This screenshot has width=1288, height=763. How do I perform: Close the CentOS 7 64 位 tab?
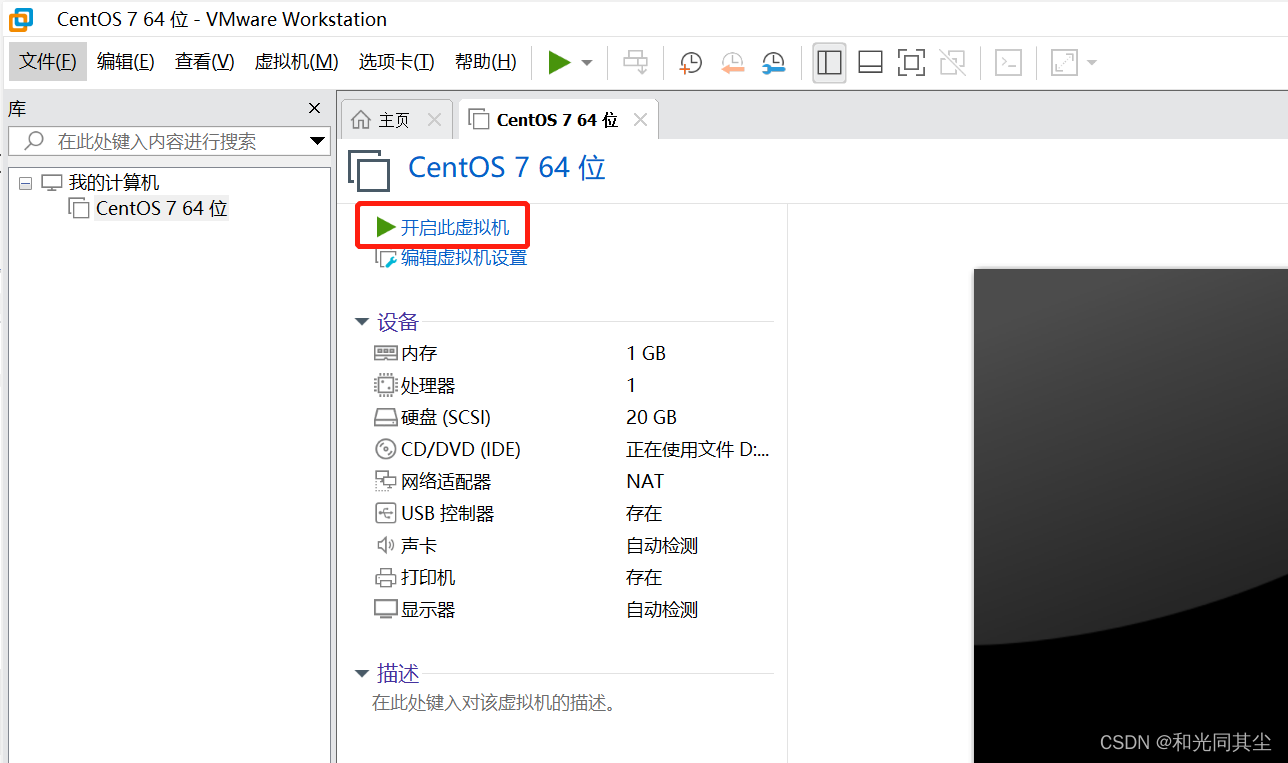point(641,120)
